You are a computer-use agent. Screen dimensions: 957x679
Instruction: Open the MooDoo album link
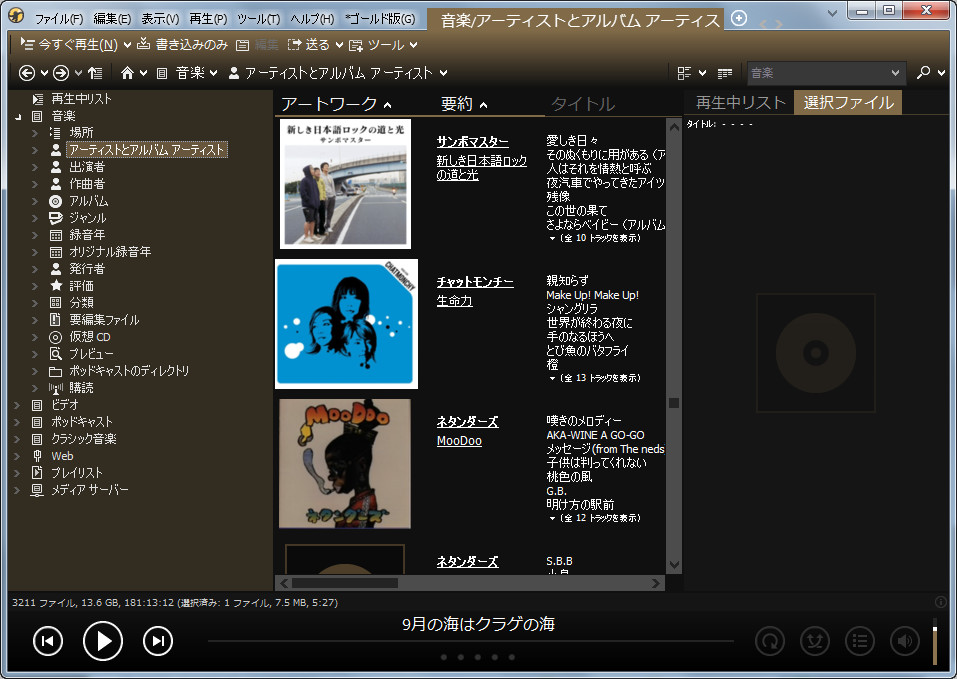coord(459,440)
